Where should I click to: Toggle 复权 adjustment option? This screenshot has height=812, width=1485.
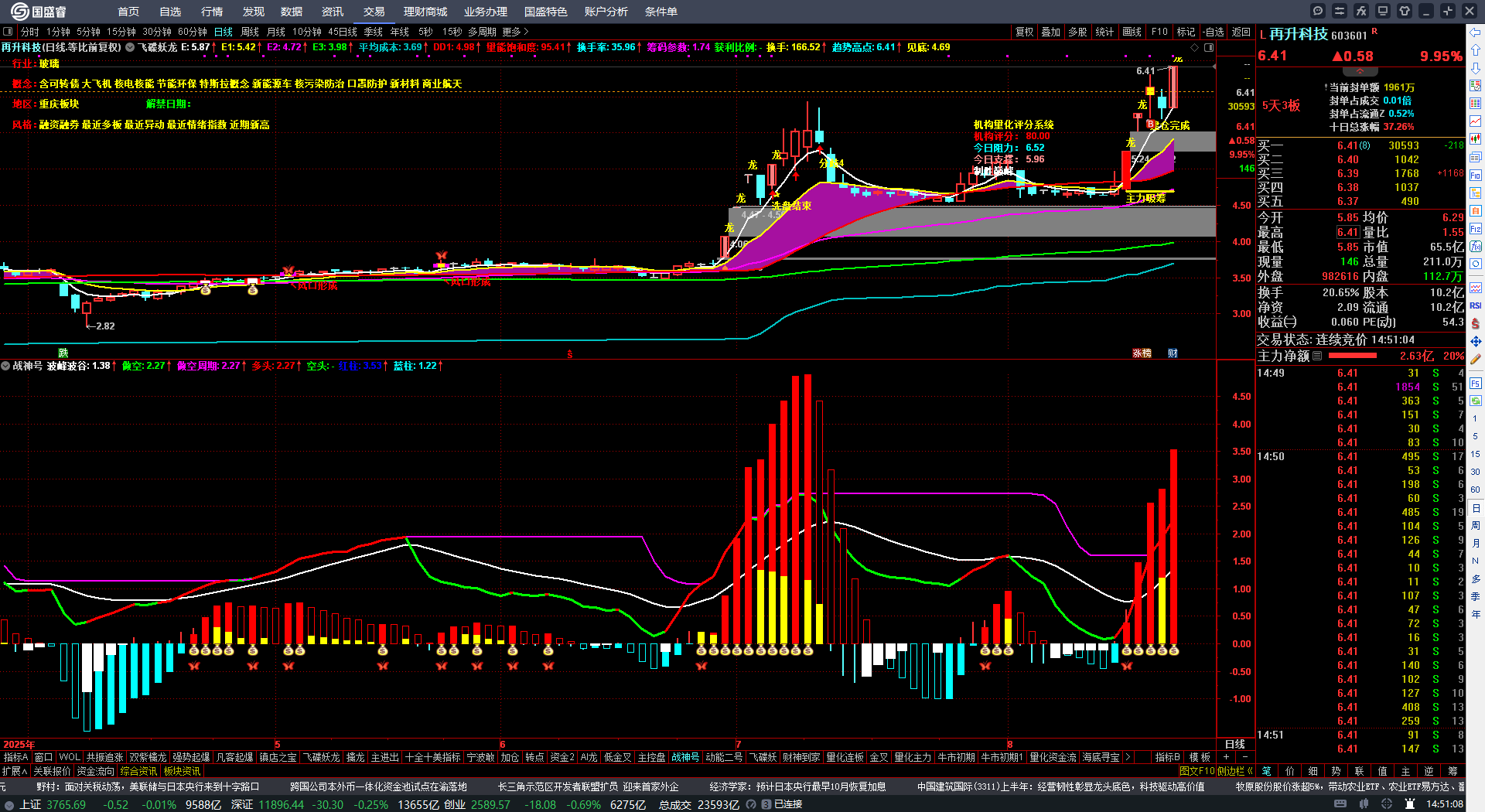[1024, 32]
